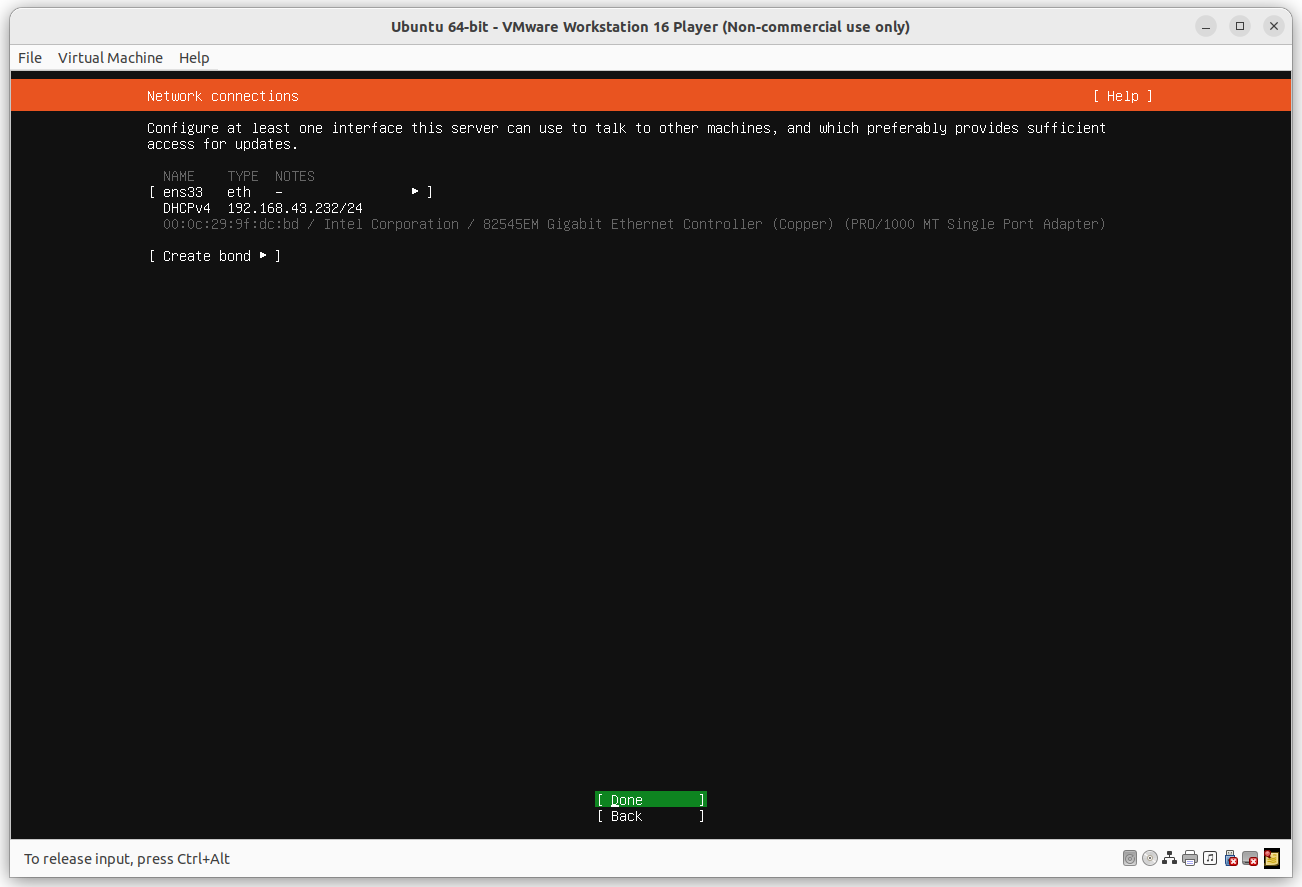Click the CD/DVD drive icon in status bar
Screen dimensions: 1302x887
click(x=1150, y=858)
